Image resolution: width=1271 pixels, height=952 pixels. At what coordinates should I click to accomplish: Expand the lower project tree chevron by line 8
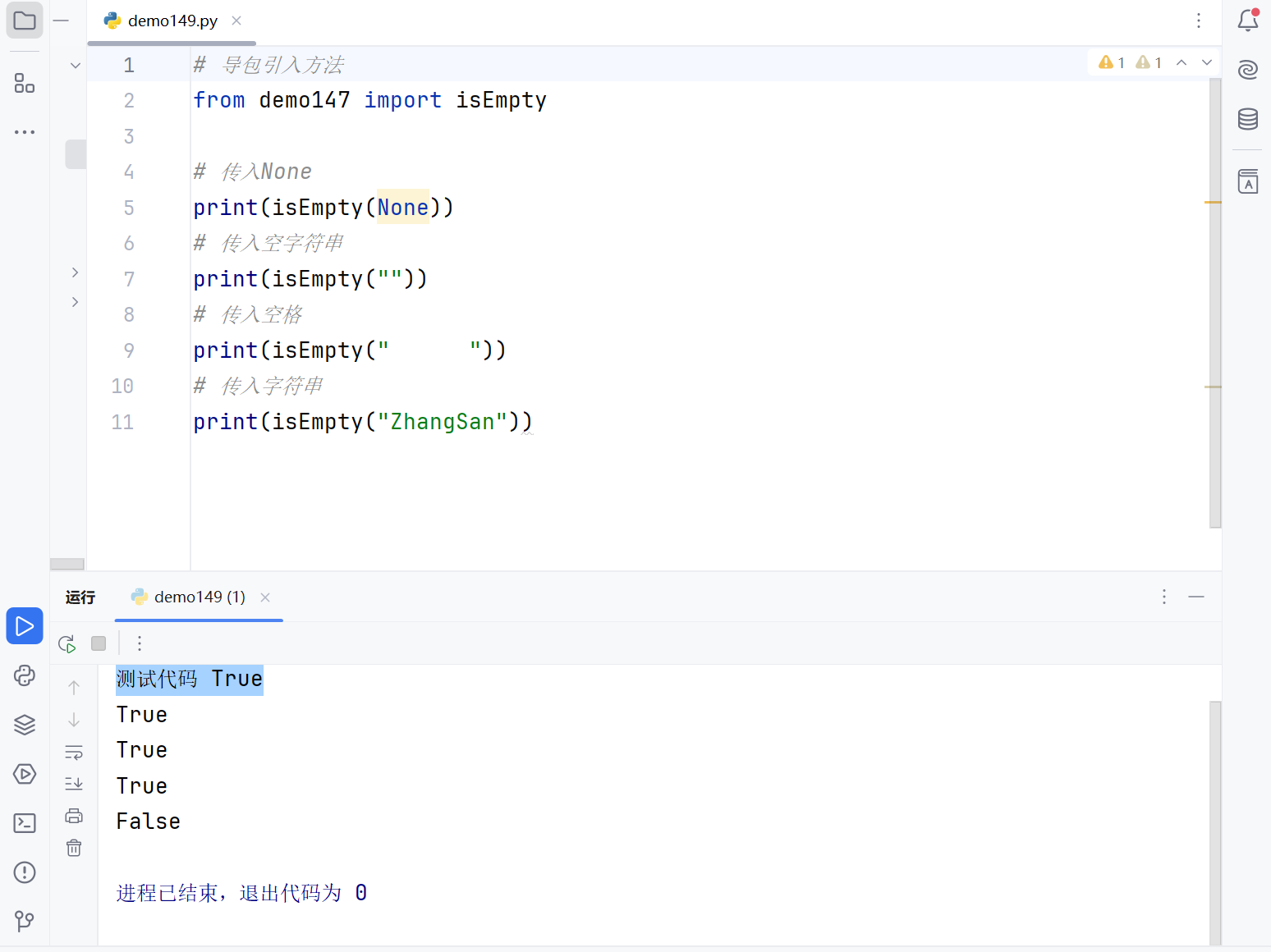(x=75, y=302)
